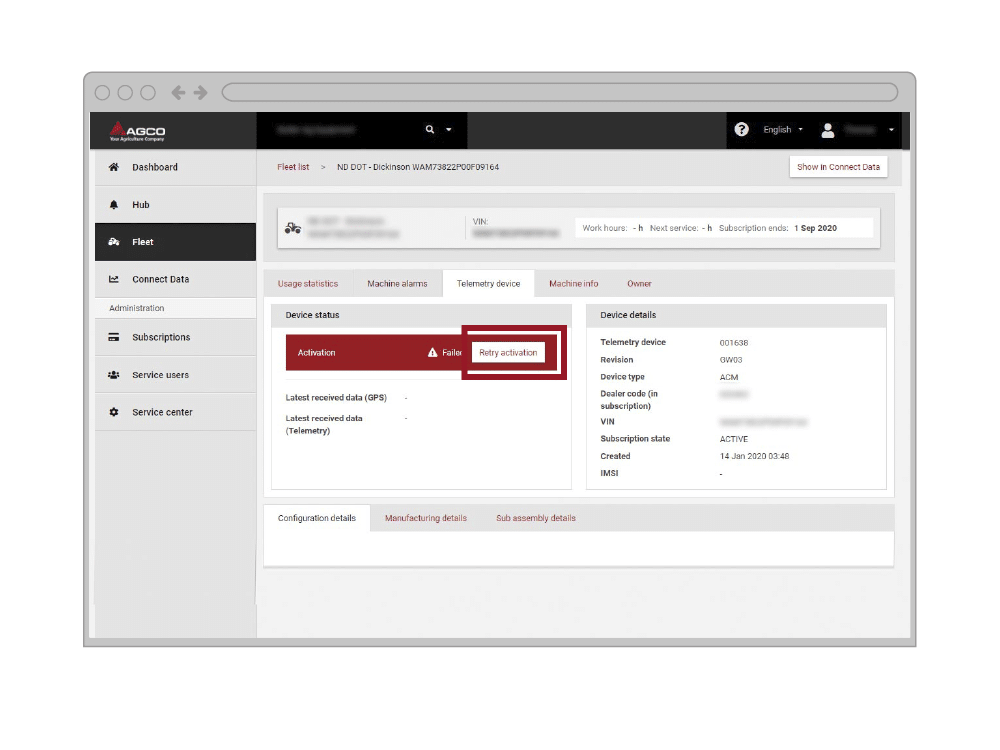Click created date 14 Jan 2020 03:48
This screenshot has width=1000, height=750.
point(754,457)
